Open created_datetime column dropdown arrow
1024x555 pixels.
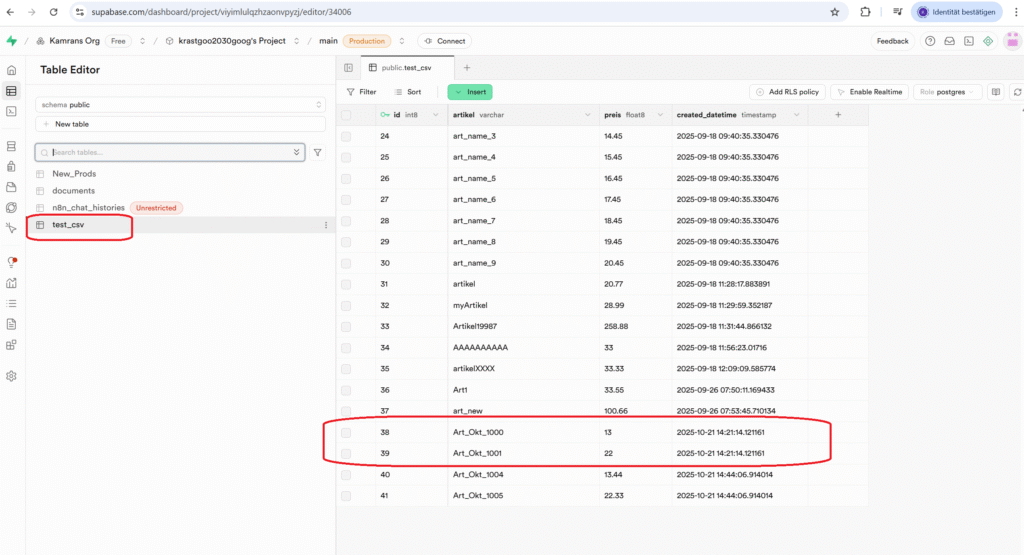[797, 115]
